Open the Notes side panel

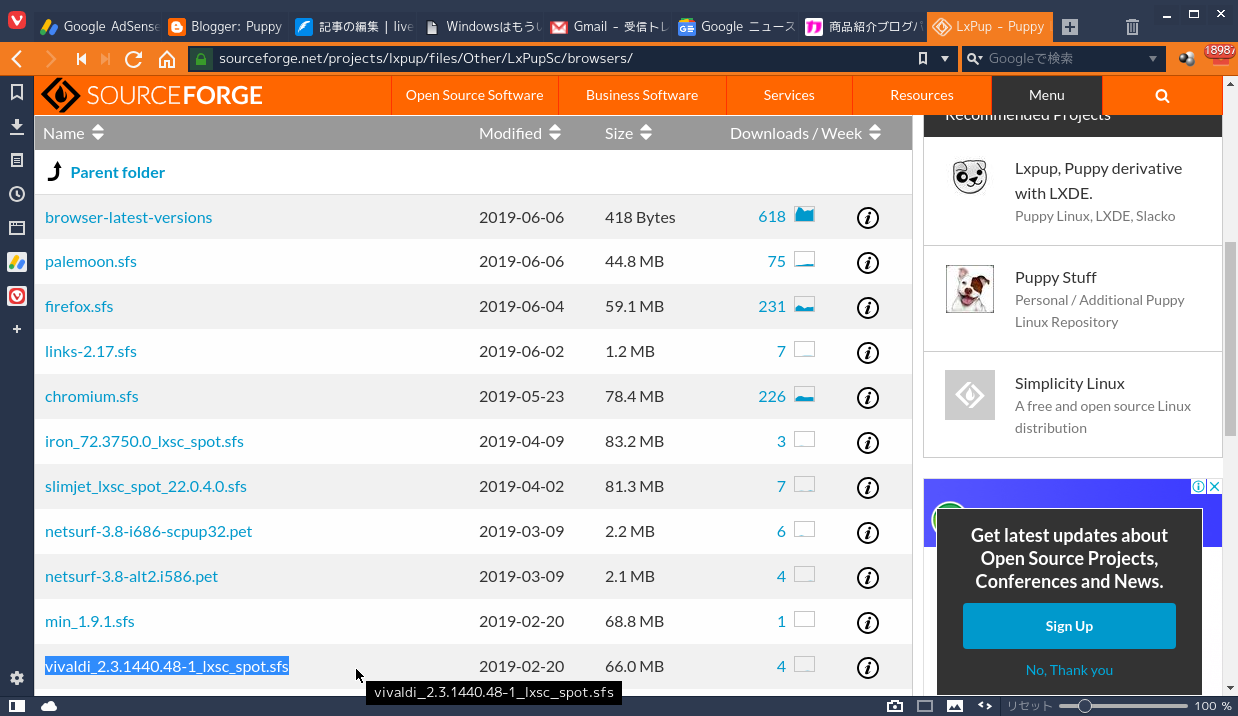point(17,160)
